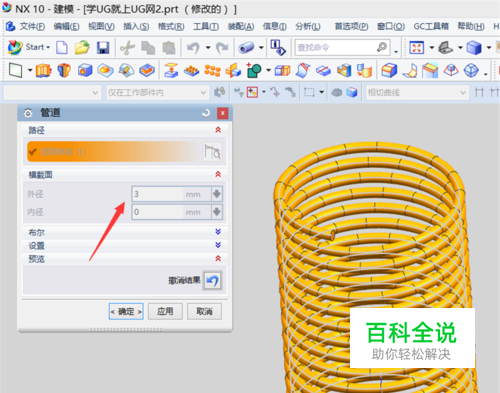Image resolution: width=500 pixels, height=393 pixels.
Task: Undo the last action in toolbar
Action: [x=193, y=48]
